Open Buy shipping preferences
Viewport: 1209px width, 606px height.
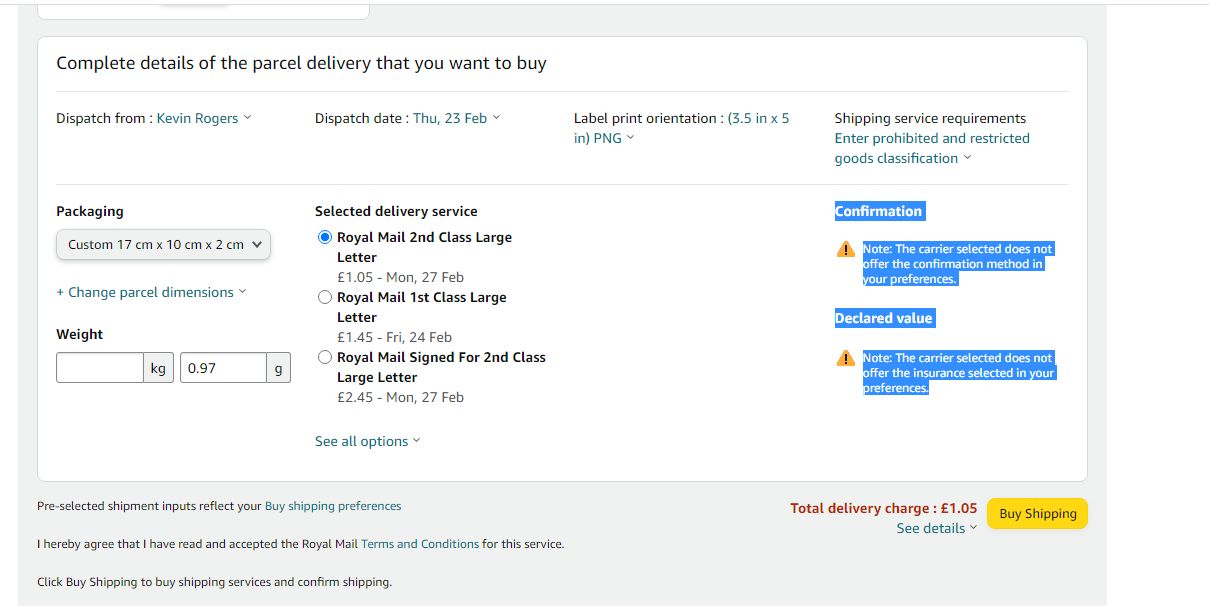pos(333,506)
